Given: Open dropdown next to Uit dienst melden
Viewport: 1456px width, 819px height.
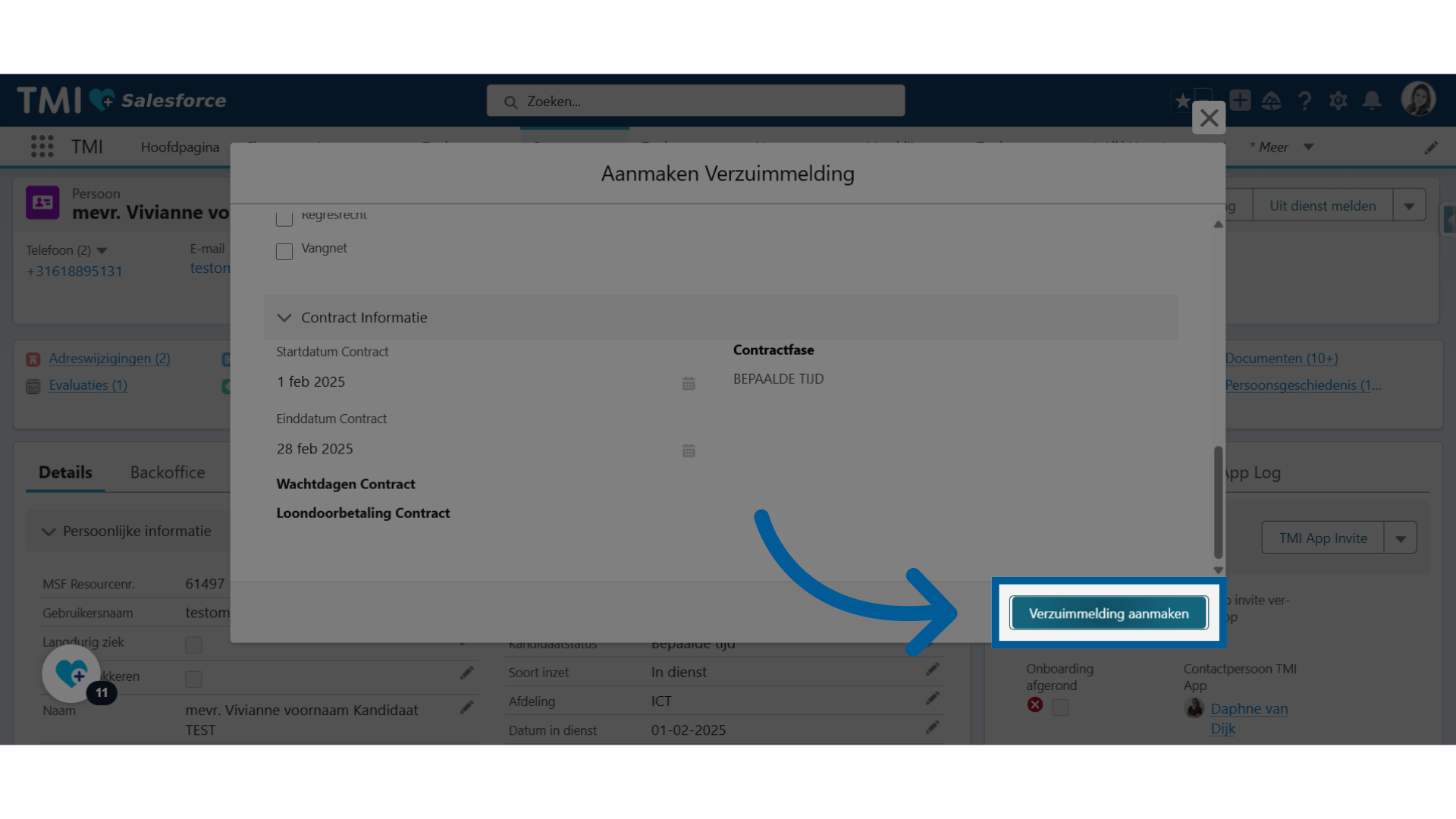Looking at the screenshot, I should [x=1409, y=206].
